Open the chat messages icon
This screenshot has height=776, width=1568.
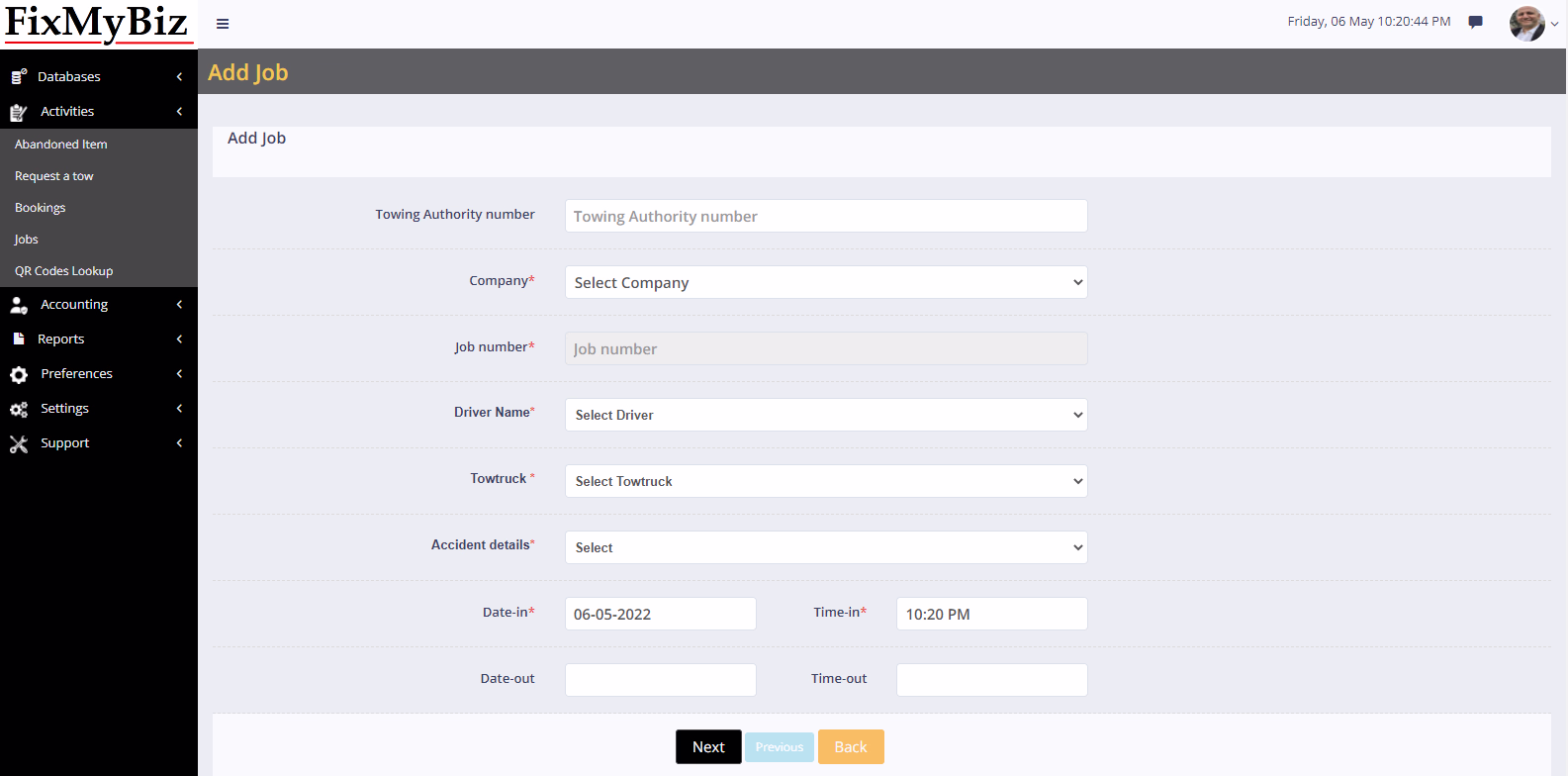1475,22
